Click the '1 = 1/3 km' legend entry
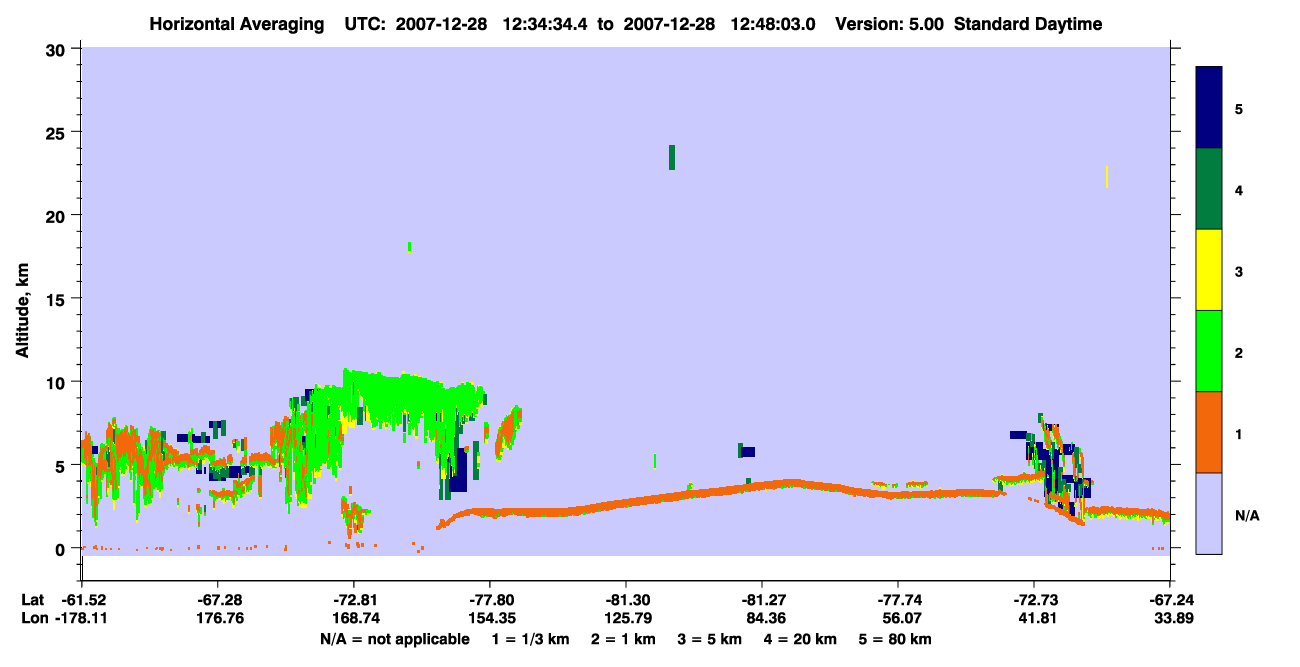Screen dimensions: 1300x667 tap(529, 639)
